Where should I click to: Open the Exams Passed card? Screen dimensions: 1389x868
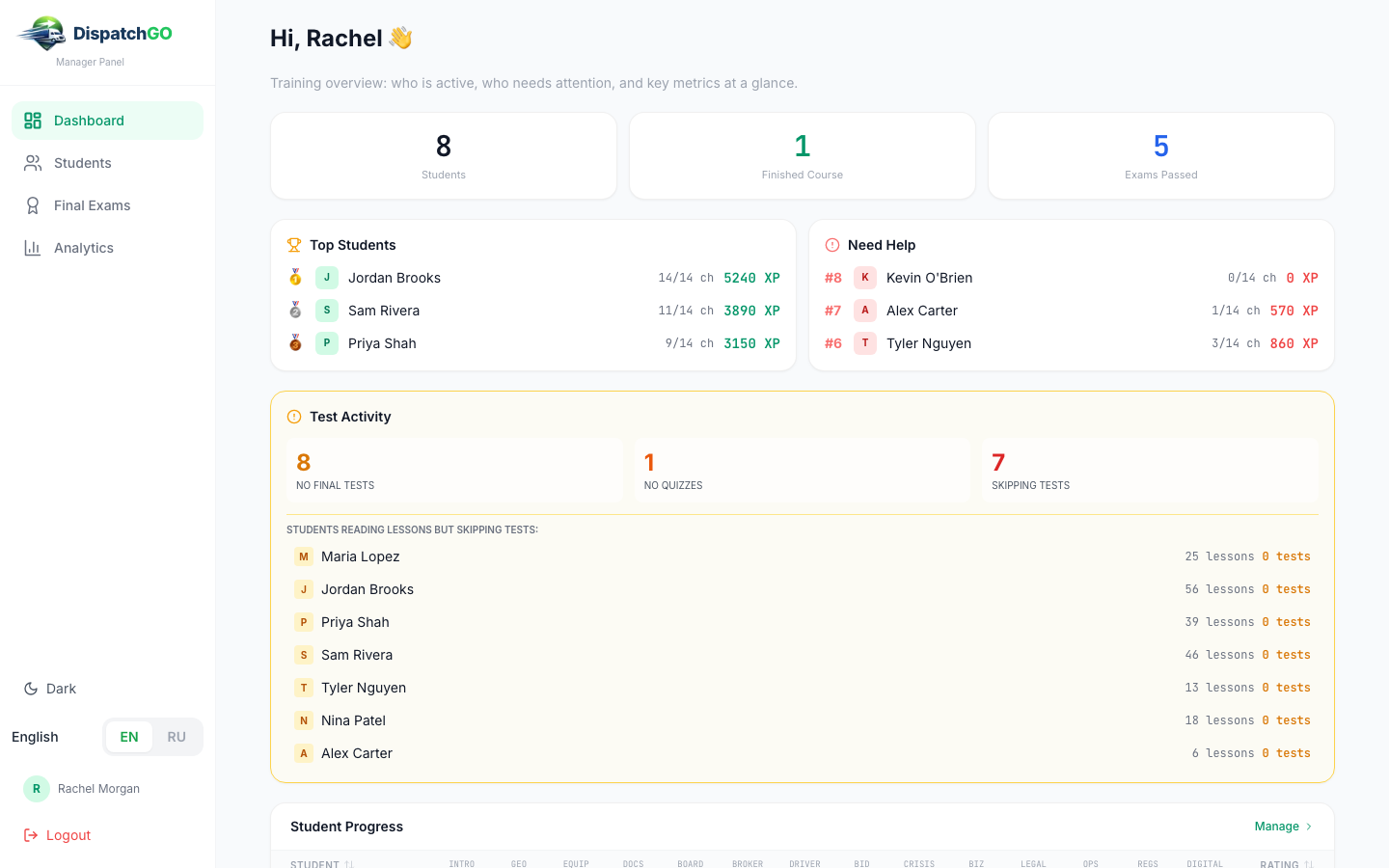1161,156
